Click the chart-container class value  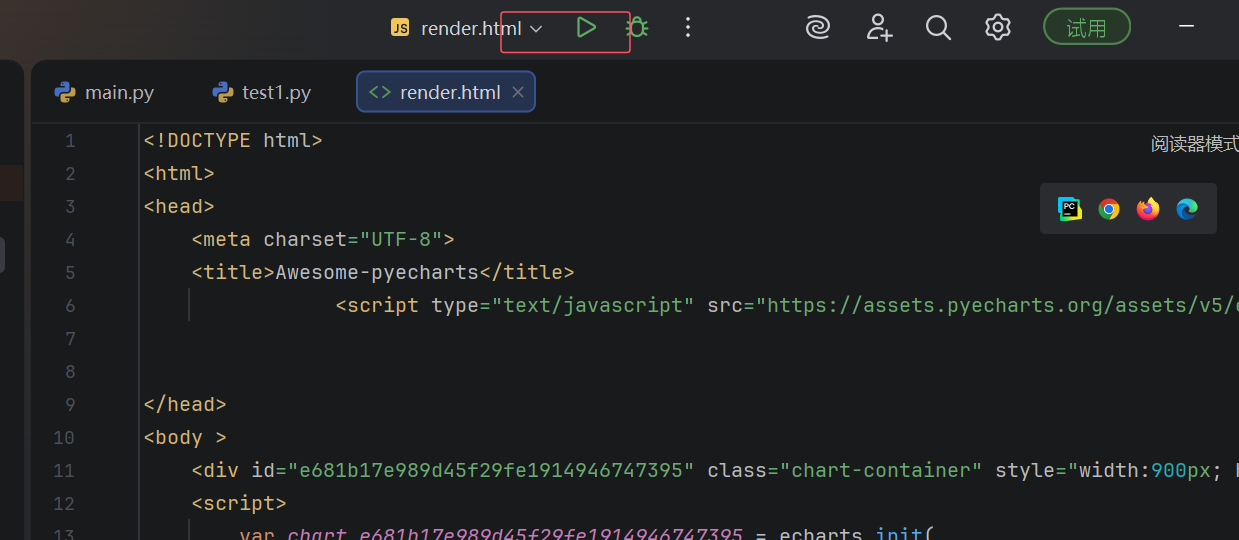tap(881, 471)
